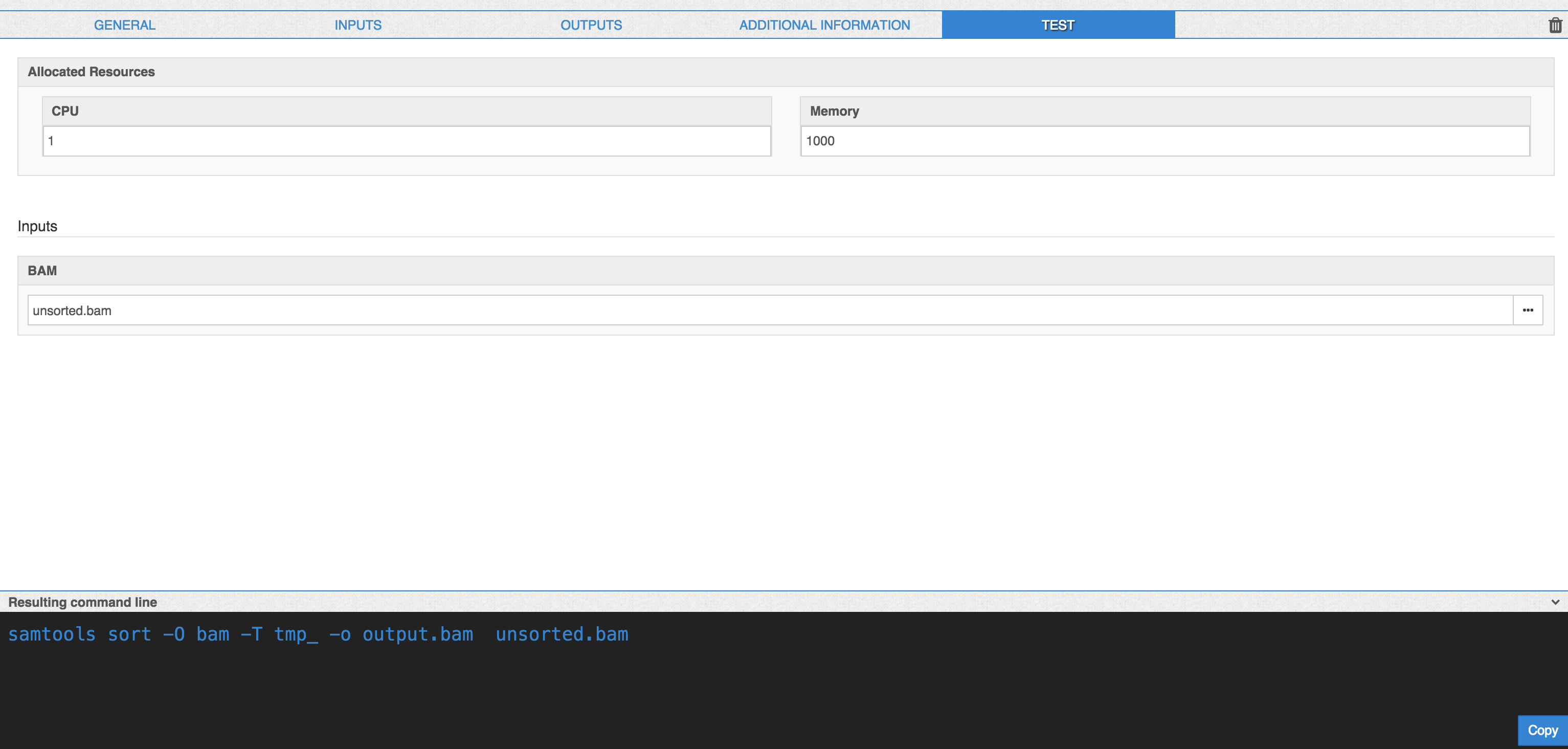Edit the unsorted.bam BAM input field
Screen dimensions: 1568x749
771,310
